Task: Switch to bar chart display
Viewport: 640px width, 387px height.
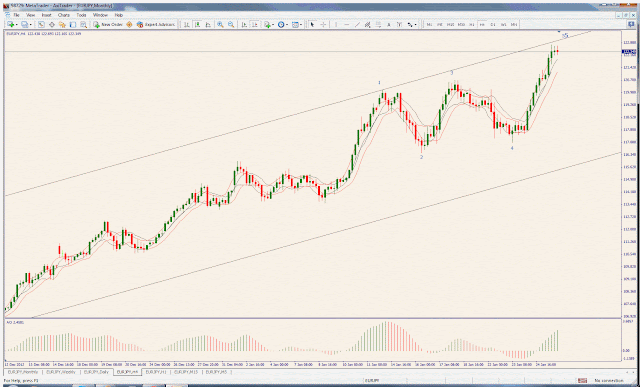Action: [186, 24]
